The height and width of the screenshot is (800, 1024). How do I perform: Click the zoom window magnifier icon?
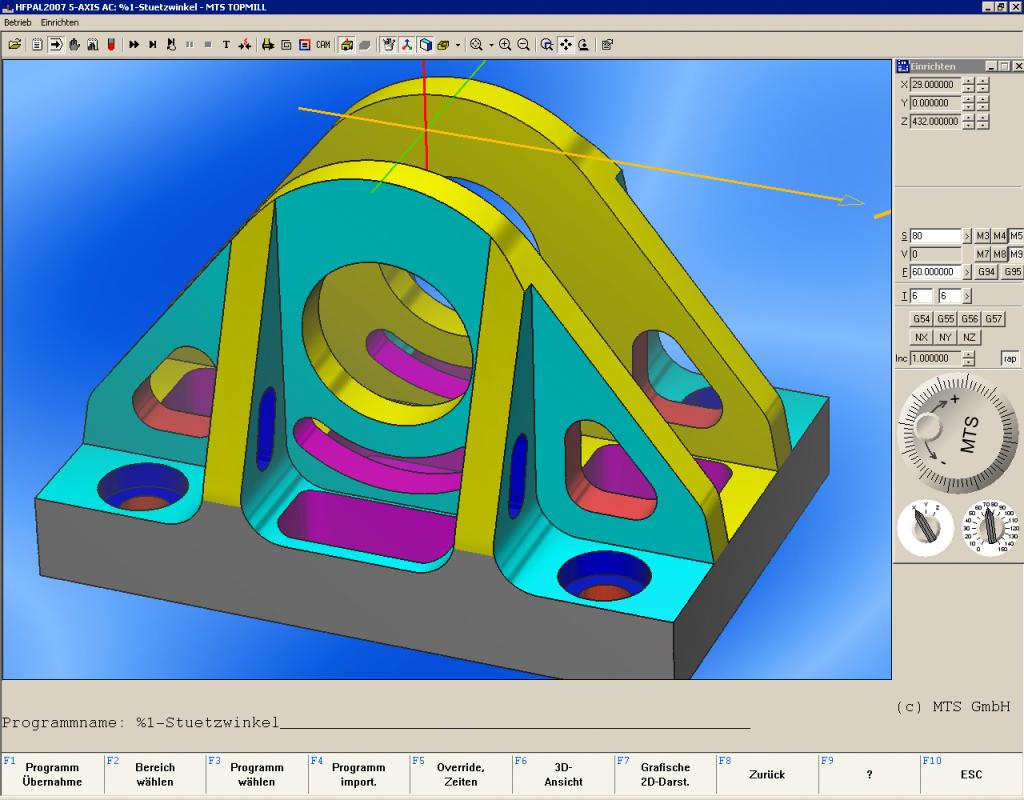(x=547, y=44)
